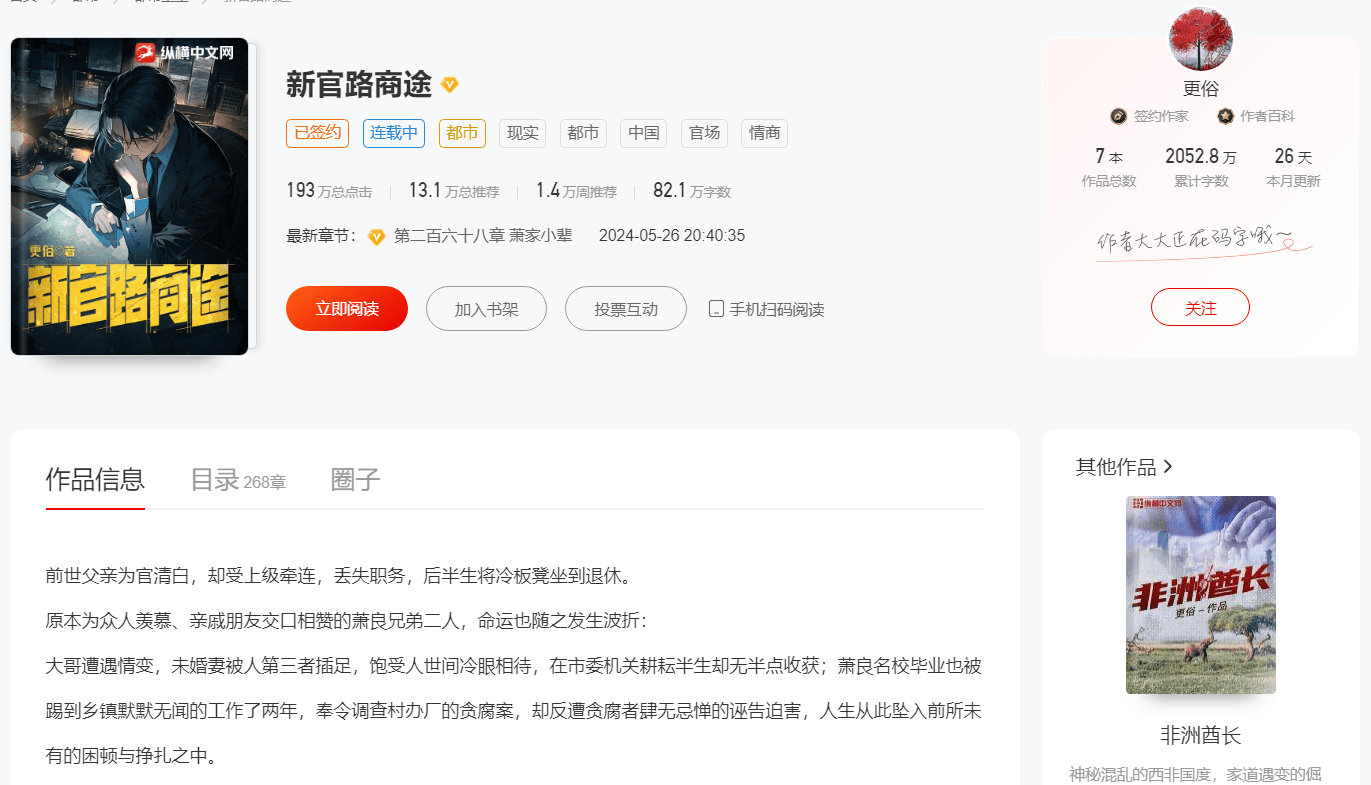Open the 签约作家 label

(1161, 116)
